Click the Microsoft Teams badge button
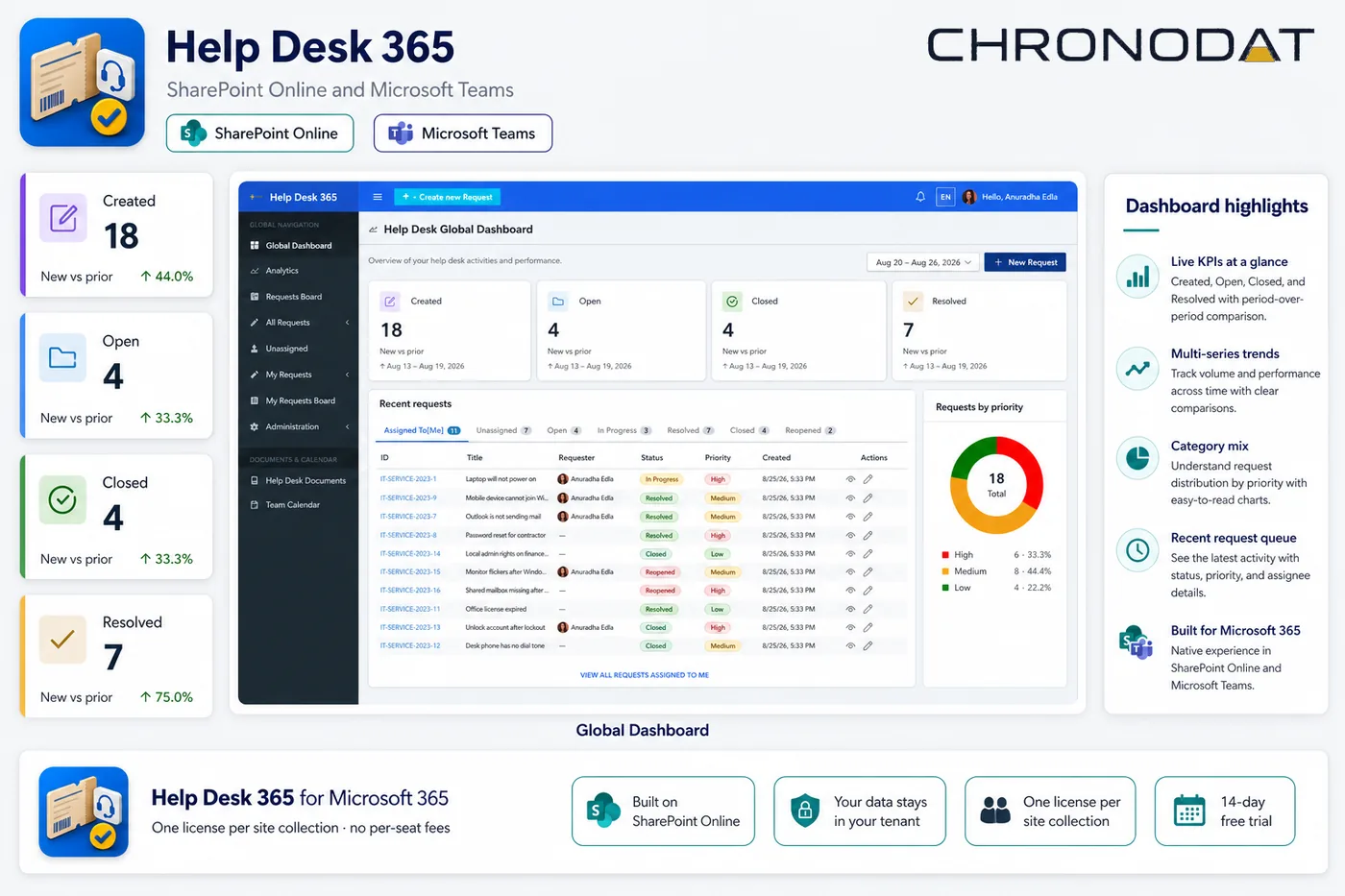 pyautogui.click(x=463, y=133)
